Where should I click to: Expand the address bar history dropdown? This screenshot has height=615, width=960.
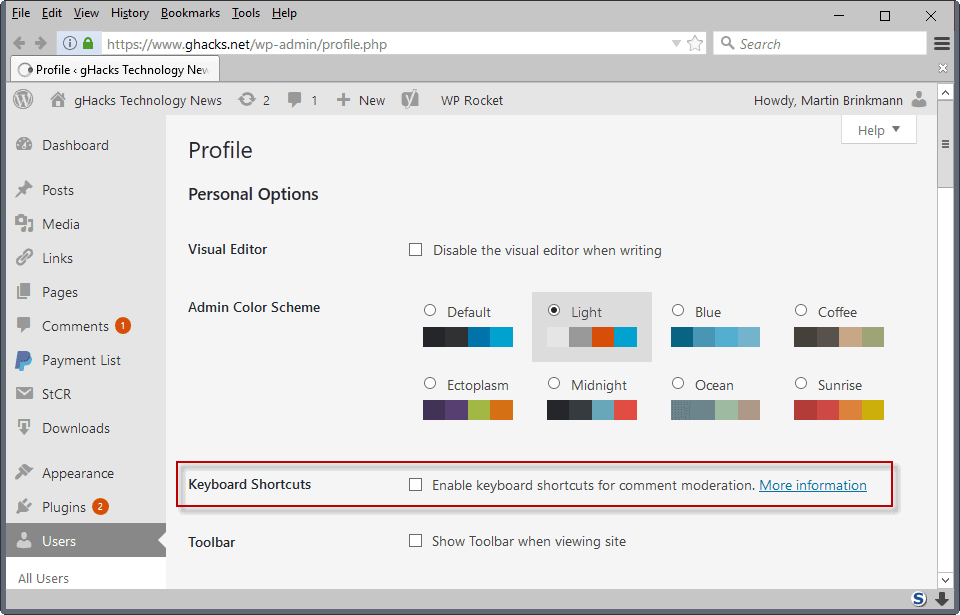point(676,43)
